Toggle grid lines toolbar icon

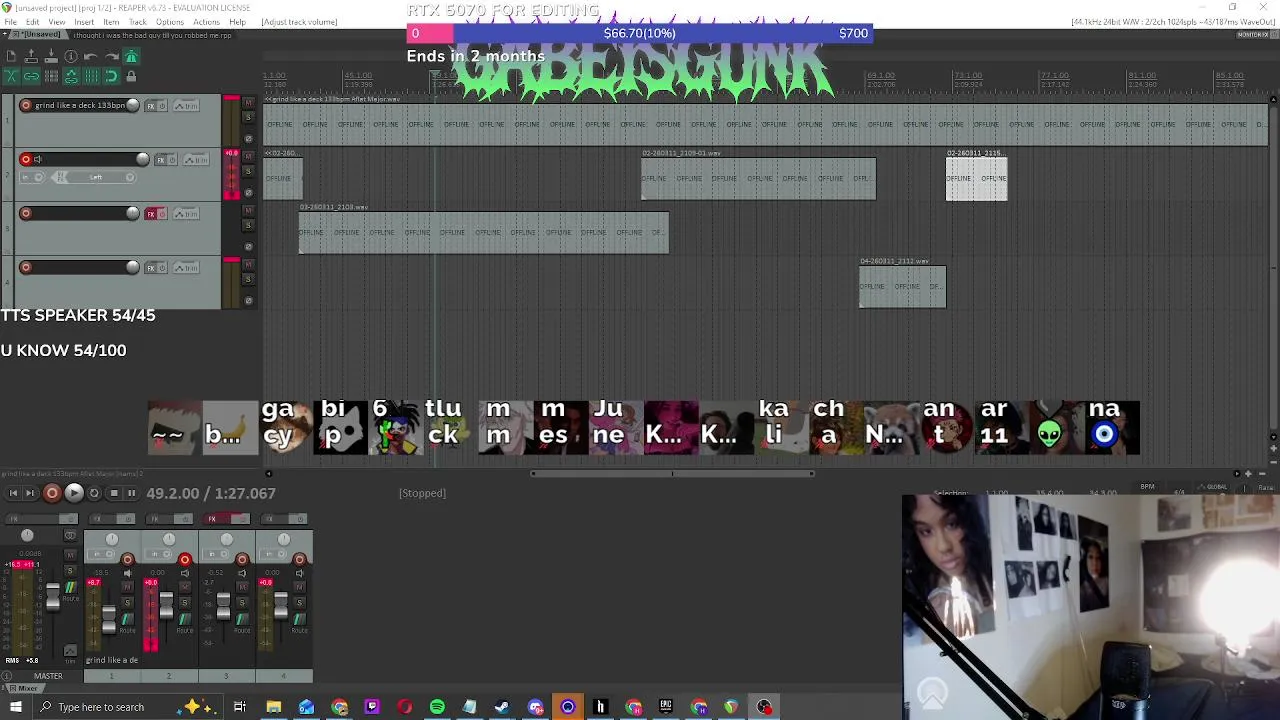[91, 76]
